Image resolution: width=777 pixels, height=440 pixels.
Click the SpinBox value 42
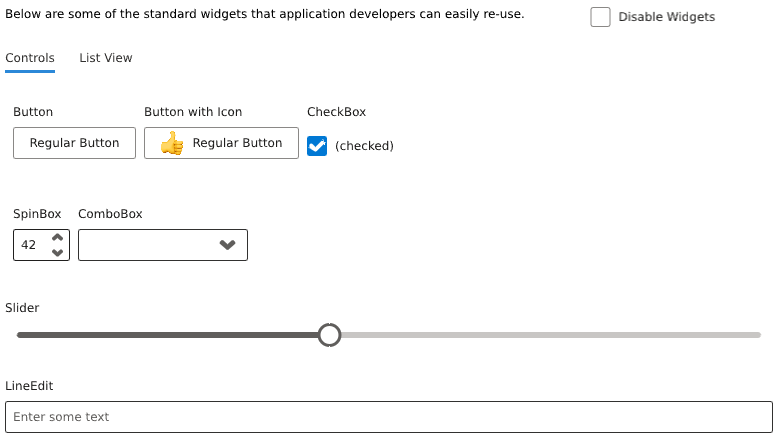29,245
